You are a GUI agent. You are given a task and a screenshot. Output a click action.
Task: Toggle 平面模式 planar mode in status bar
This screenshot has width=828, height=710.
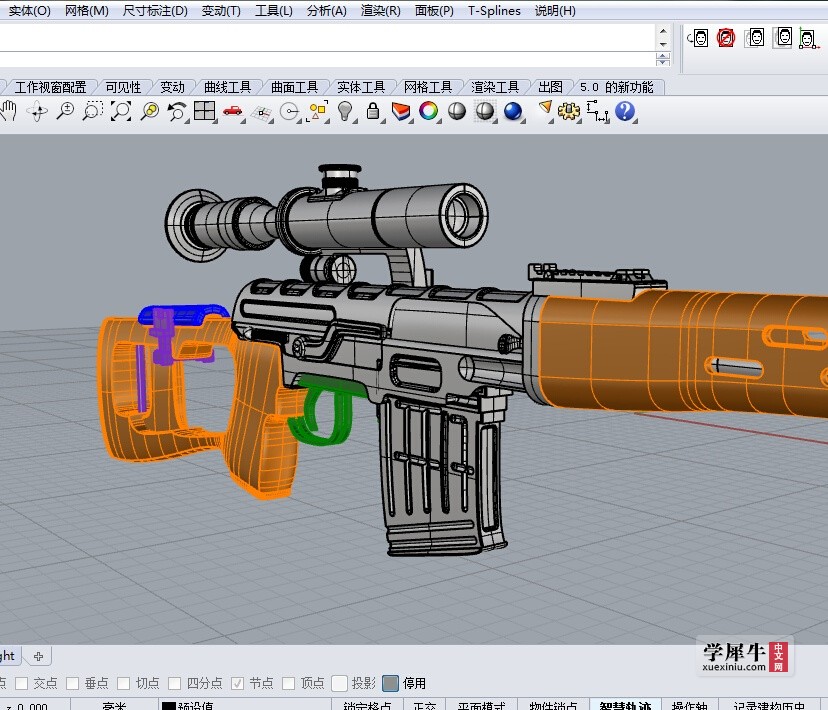[481, 705]
